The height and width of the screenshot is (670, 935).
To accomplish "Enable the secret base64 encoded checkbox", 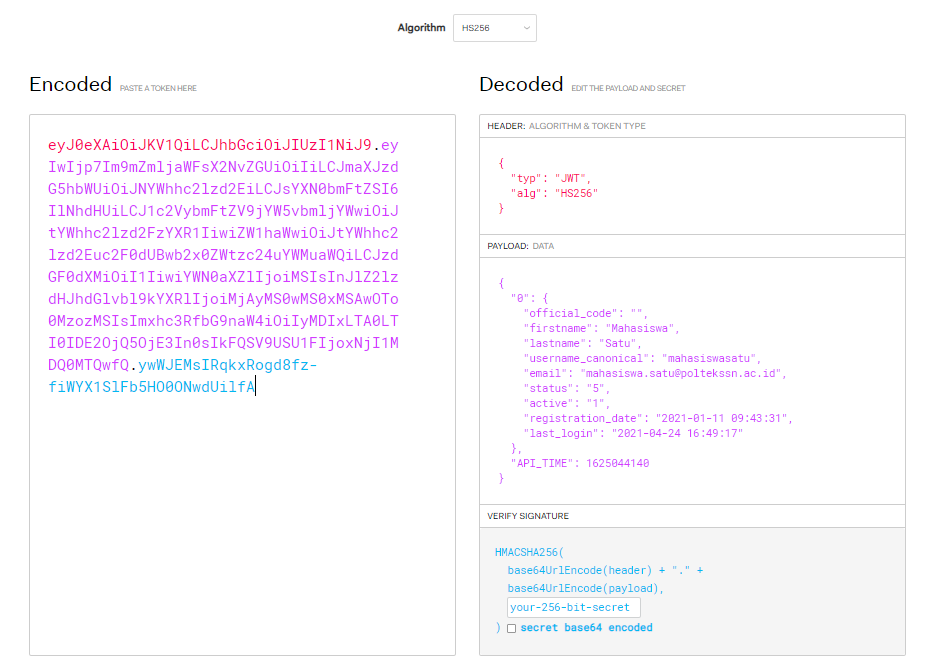I will [x=512, y=629].
